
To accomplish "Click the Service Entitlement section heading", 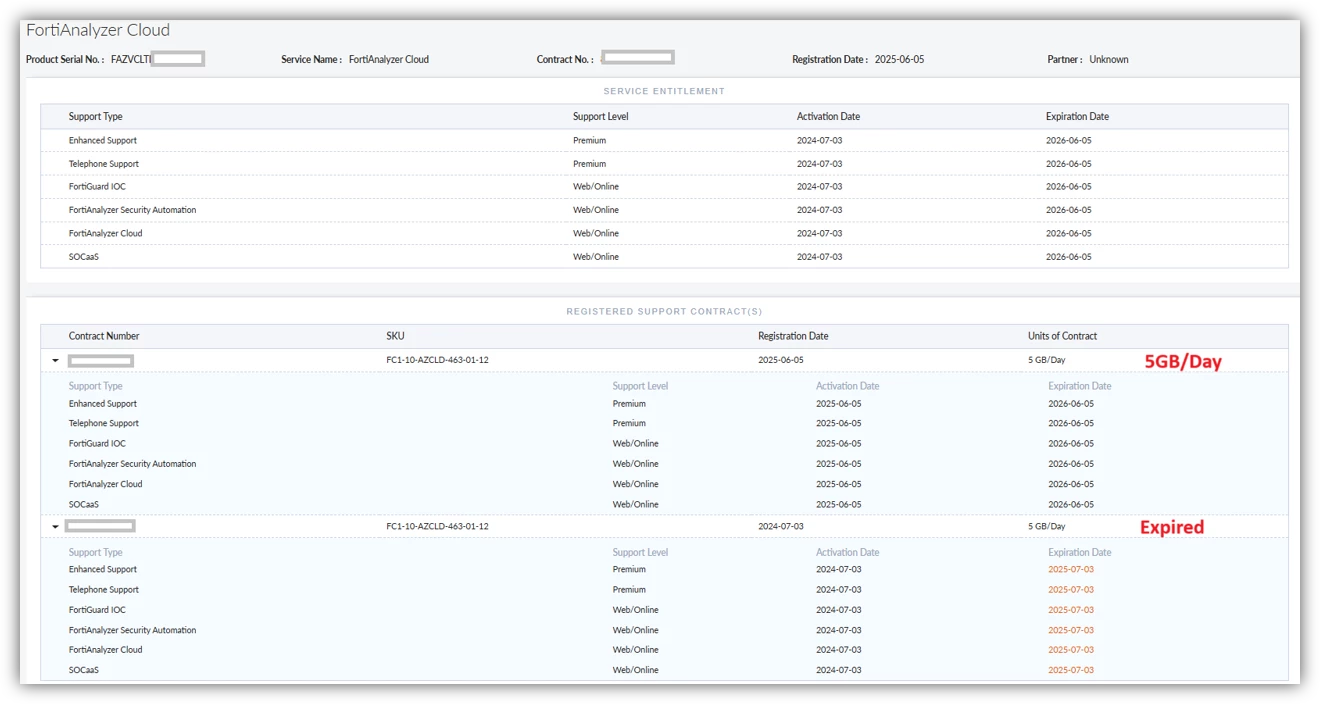I will click(664, 91).
